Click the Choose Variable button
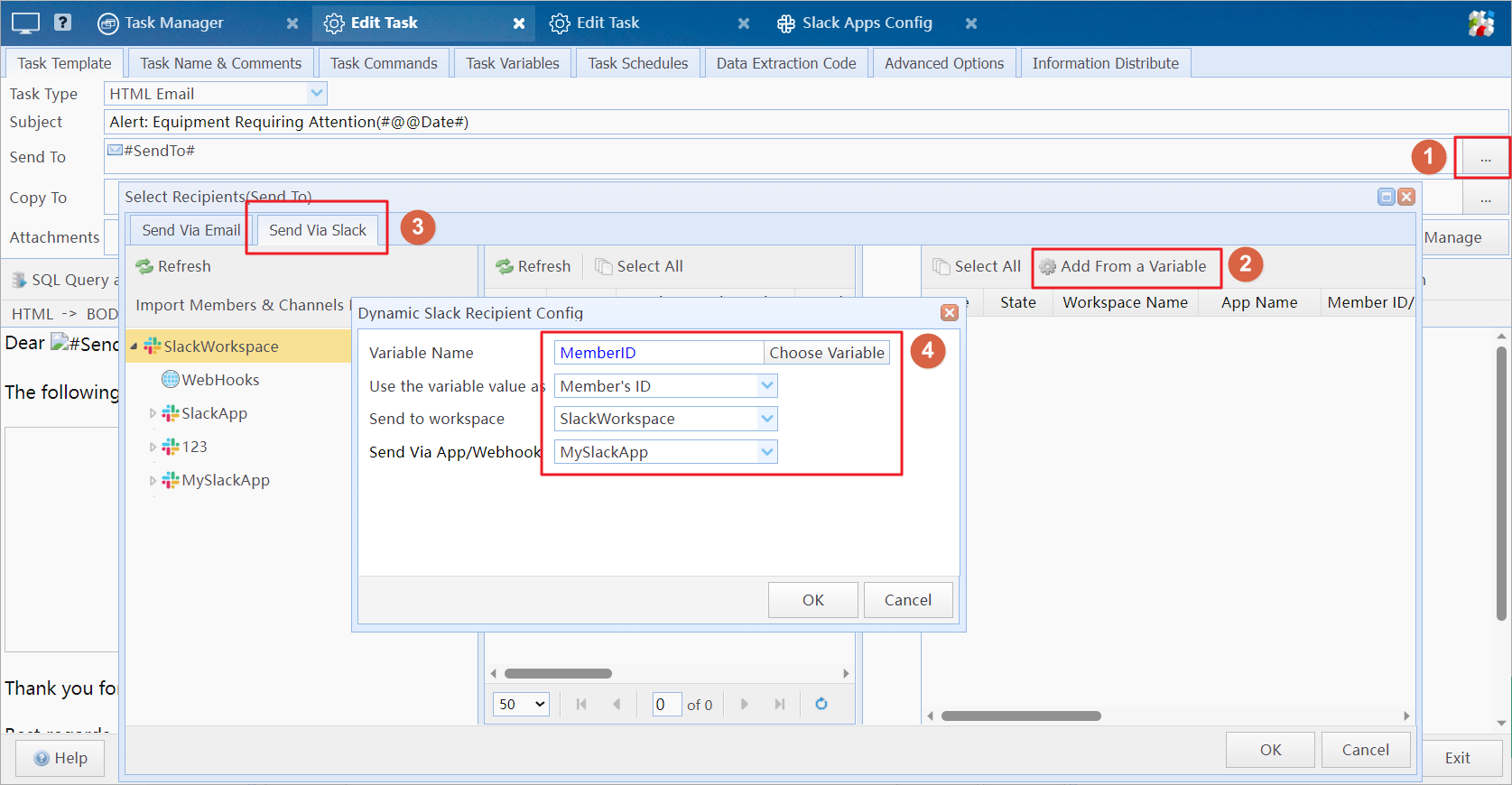The width and height of the screenshot is (1512, 785). pos(827,353)
